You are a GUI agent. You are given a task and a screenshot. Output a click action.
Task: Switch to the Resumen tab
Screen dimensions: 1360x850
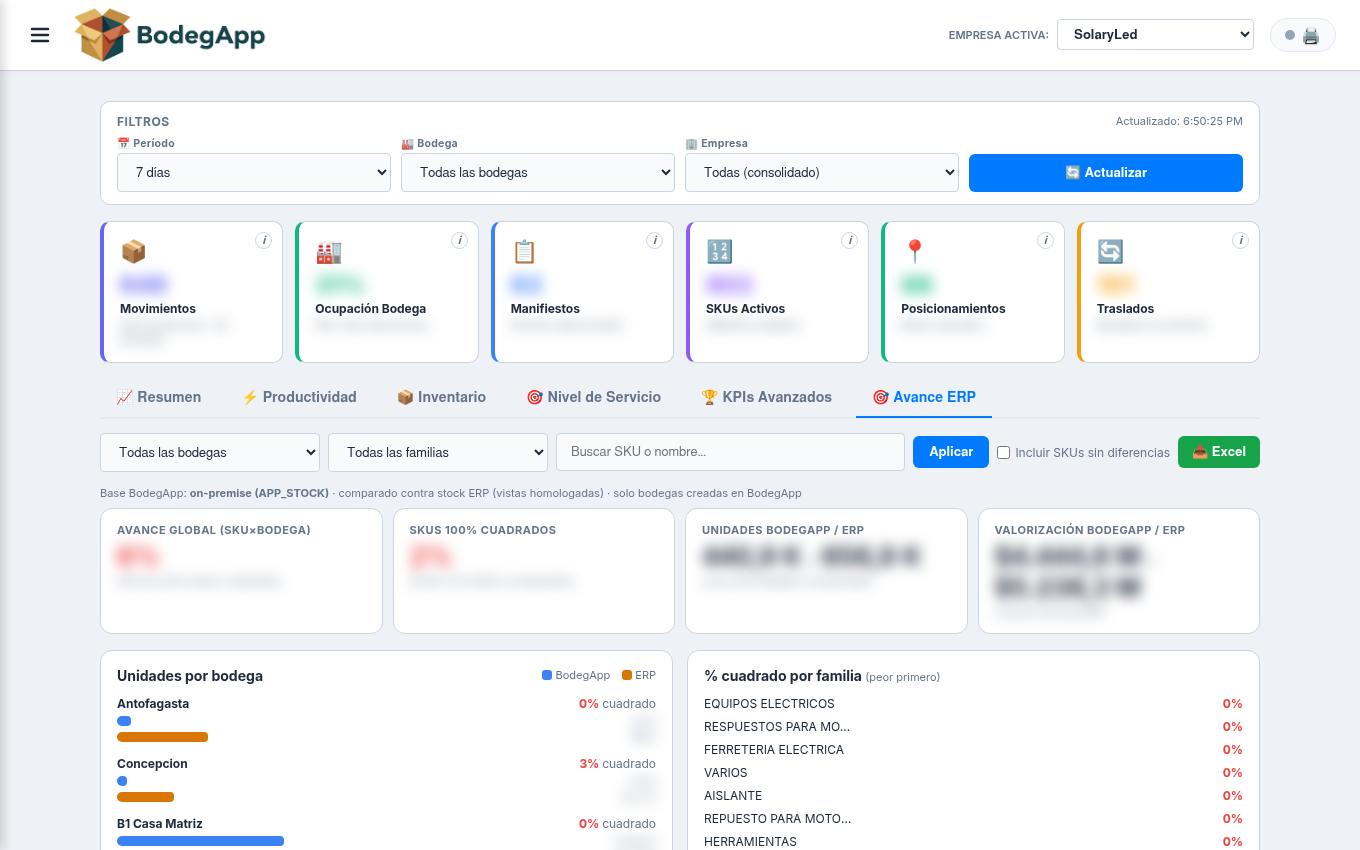click(x=159, y=397)
